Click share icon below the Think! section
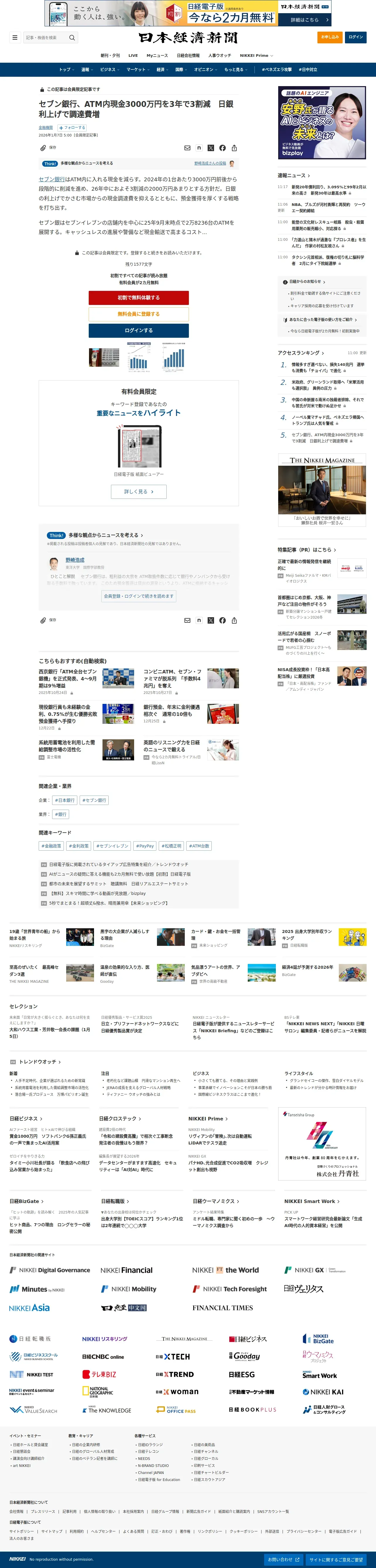The width and height of the screenshot is (376, 1568). point(234,620)
